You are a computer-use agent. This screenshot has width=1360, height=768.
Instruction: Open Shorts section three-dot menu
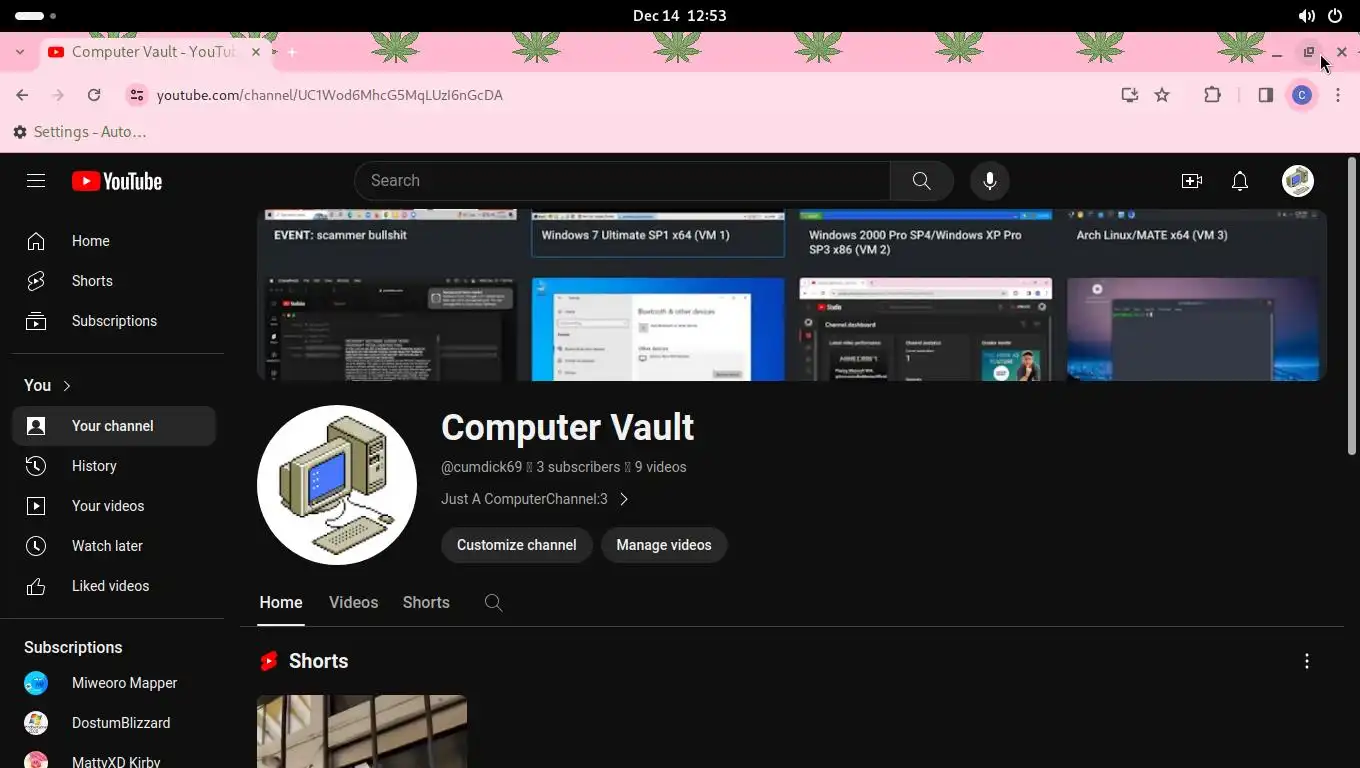pos(1306,661)
